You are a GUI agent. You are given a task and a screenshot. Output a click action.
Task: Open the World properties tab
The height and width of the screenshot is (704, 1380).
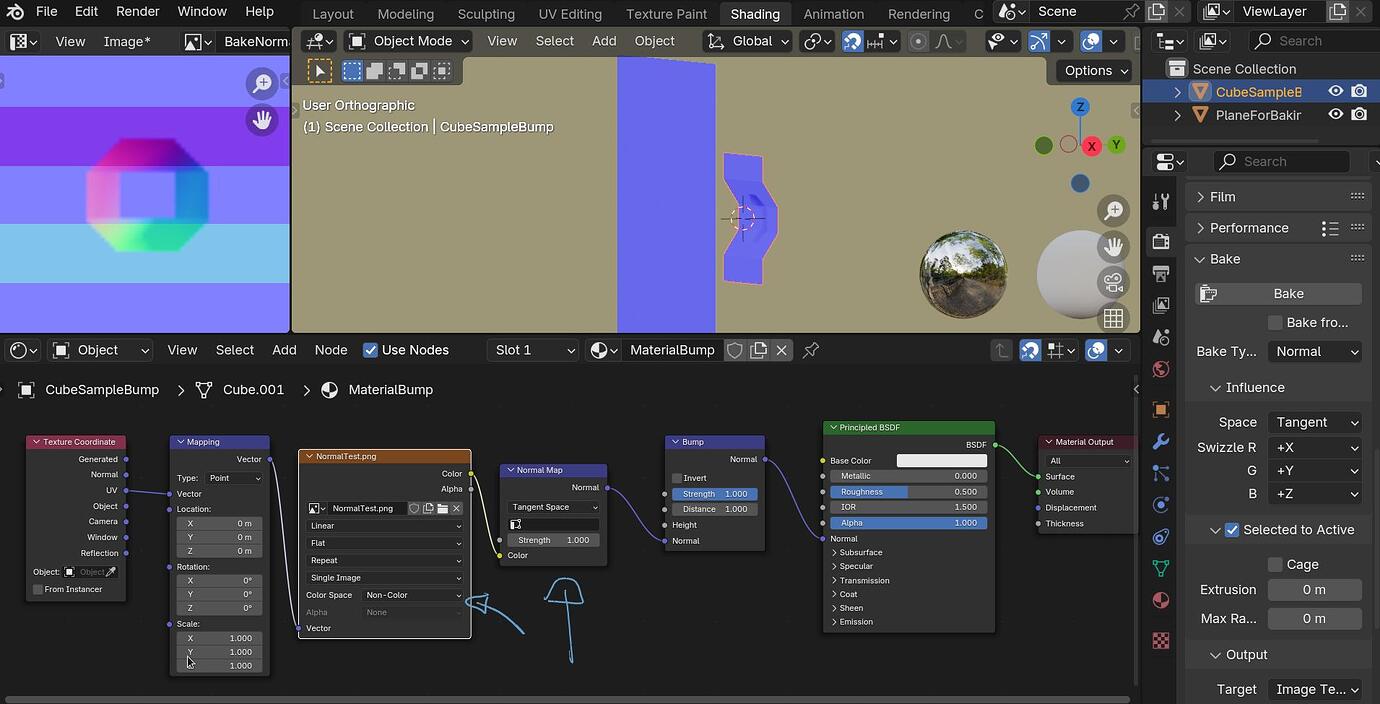pos(1161,369)
